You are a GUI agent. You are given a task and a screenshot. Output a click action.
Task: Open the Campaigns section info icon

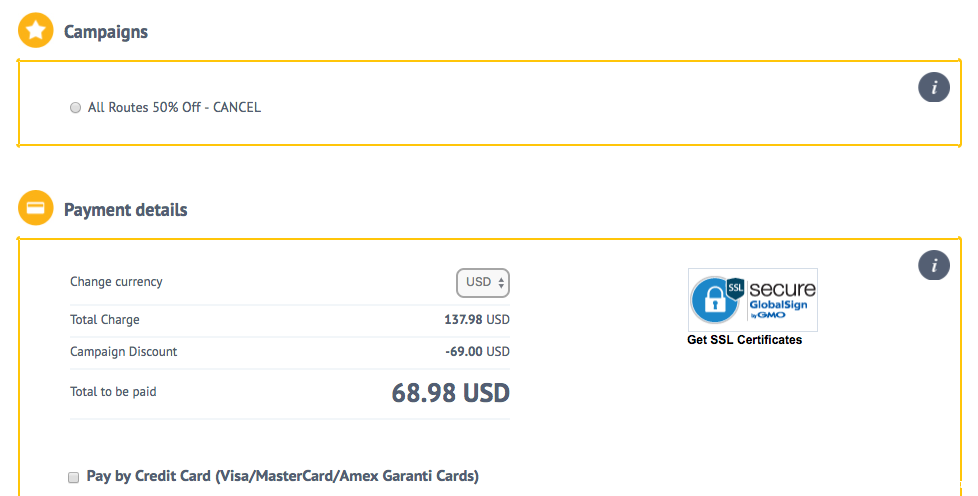(933, 87)
